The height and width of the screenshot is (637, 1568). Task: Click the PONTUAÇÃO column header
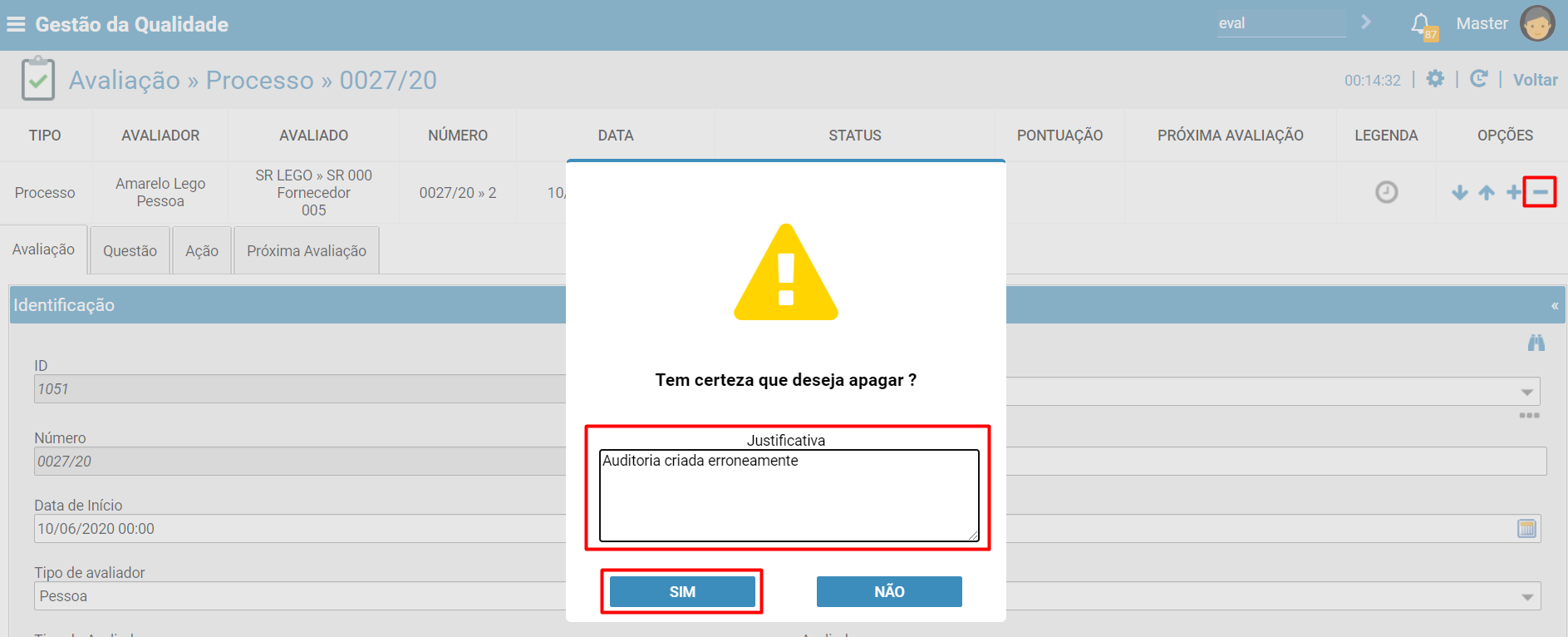[1059, 135]
